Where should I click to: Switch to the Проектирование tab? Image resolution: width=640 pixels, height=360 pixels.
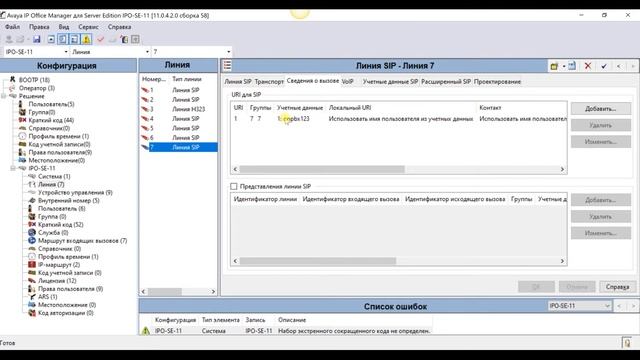coord(497,82)
